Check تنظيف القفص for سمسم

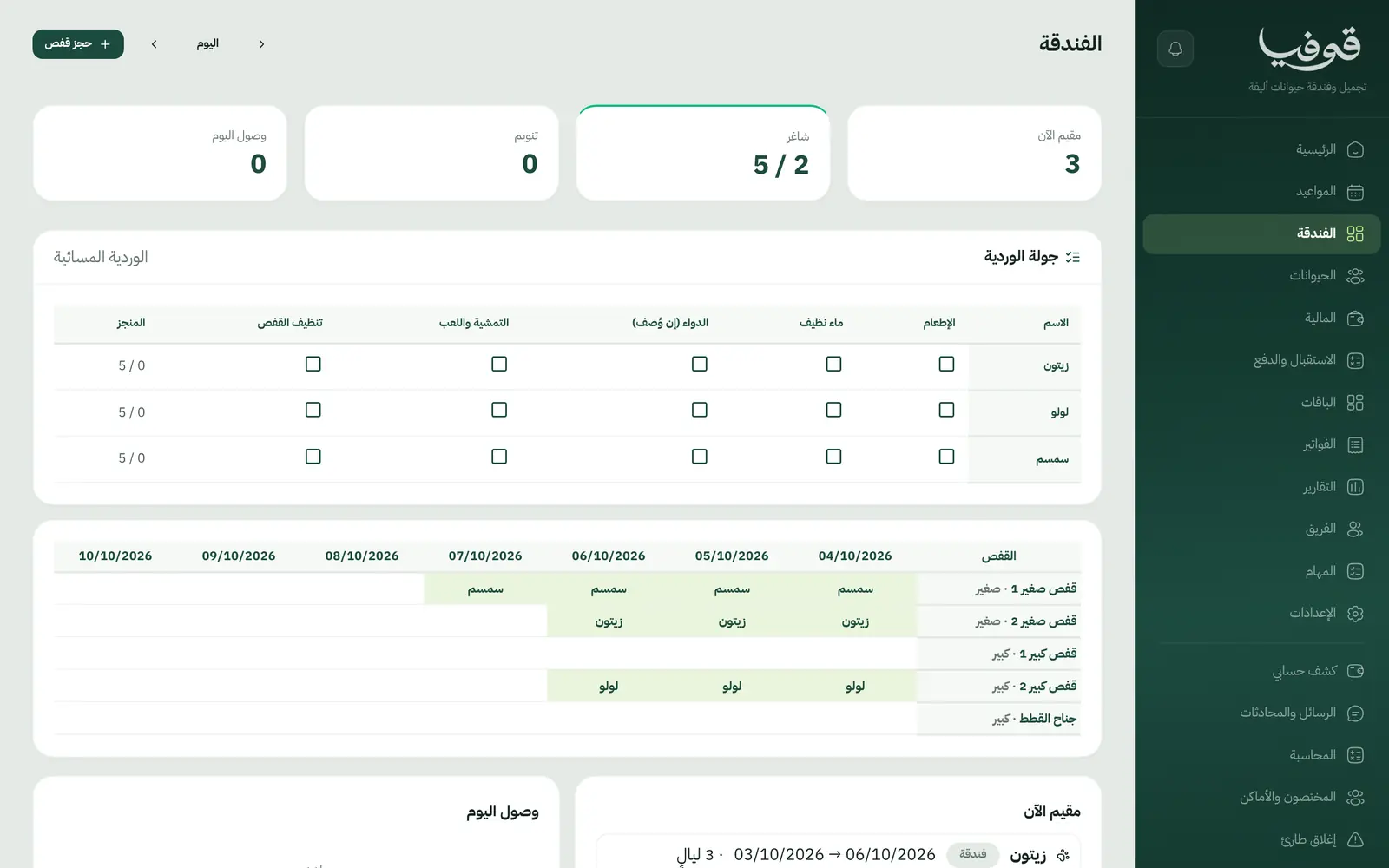[x=313, y=456]
